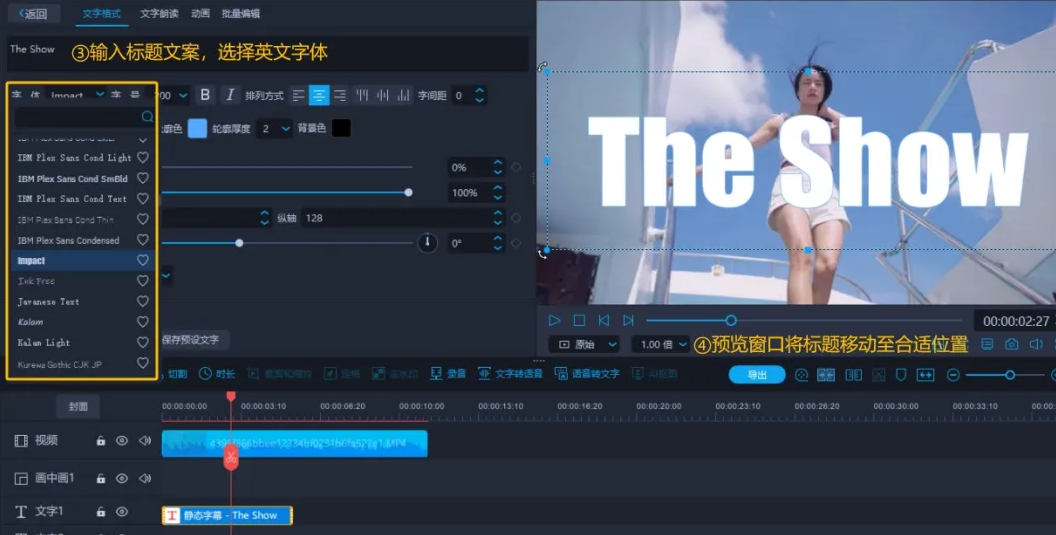Set vertical text alignment to top
The height and width of the screenshot is (535, 1056).
coord(362,96)
